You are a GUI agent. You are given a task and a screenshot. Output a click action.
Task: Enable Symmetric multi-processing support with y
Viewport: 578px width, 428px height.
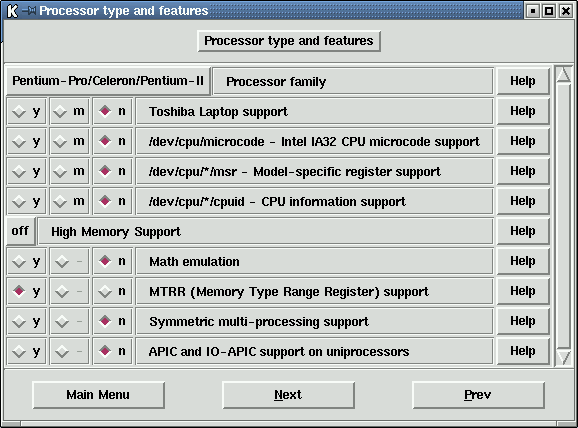click(27, 321)
